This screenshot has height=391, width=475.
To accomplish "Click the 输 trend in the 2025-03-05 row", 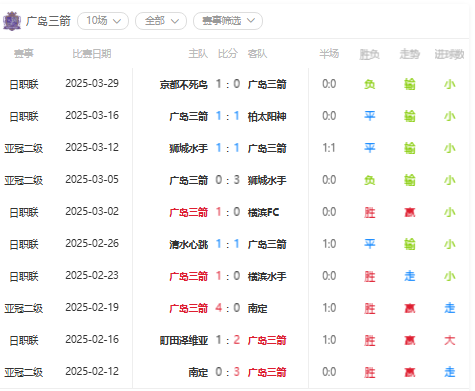I will (410, 180).
